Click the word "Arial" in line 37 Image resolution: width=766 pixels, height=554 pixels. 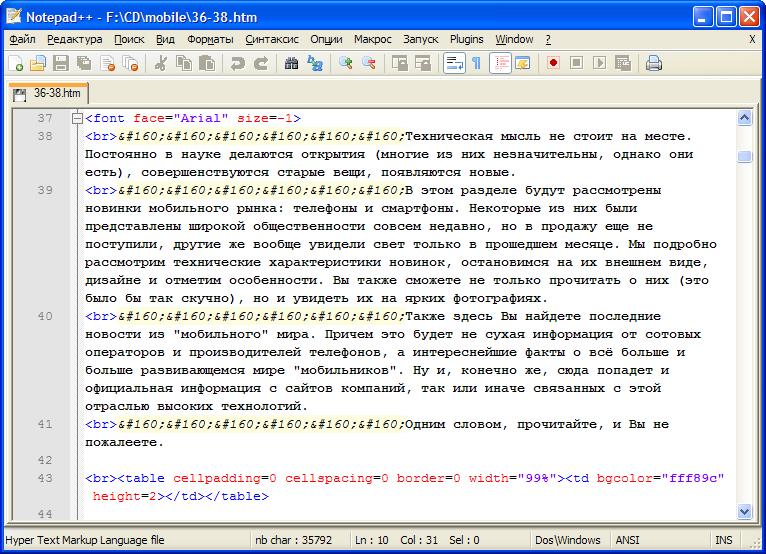pyautogui.click(x=201, y=118)
